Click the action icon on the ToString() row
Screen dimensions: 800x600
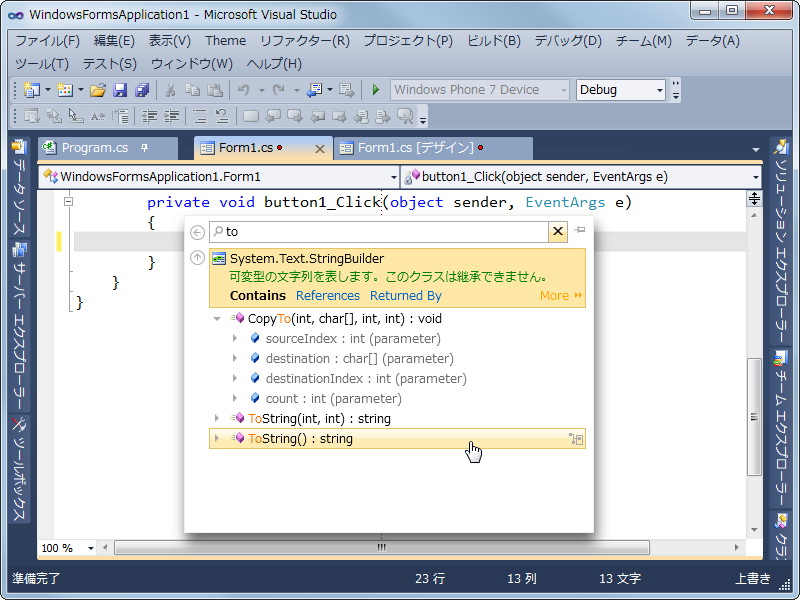[x=576, y=439]
